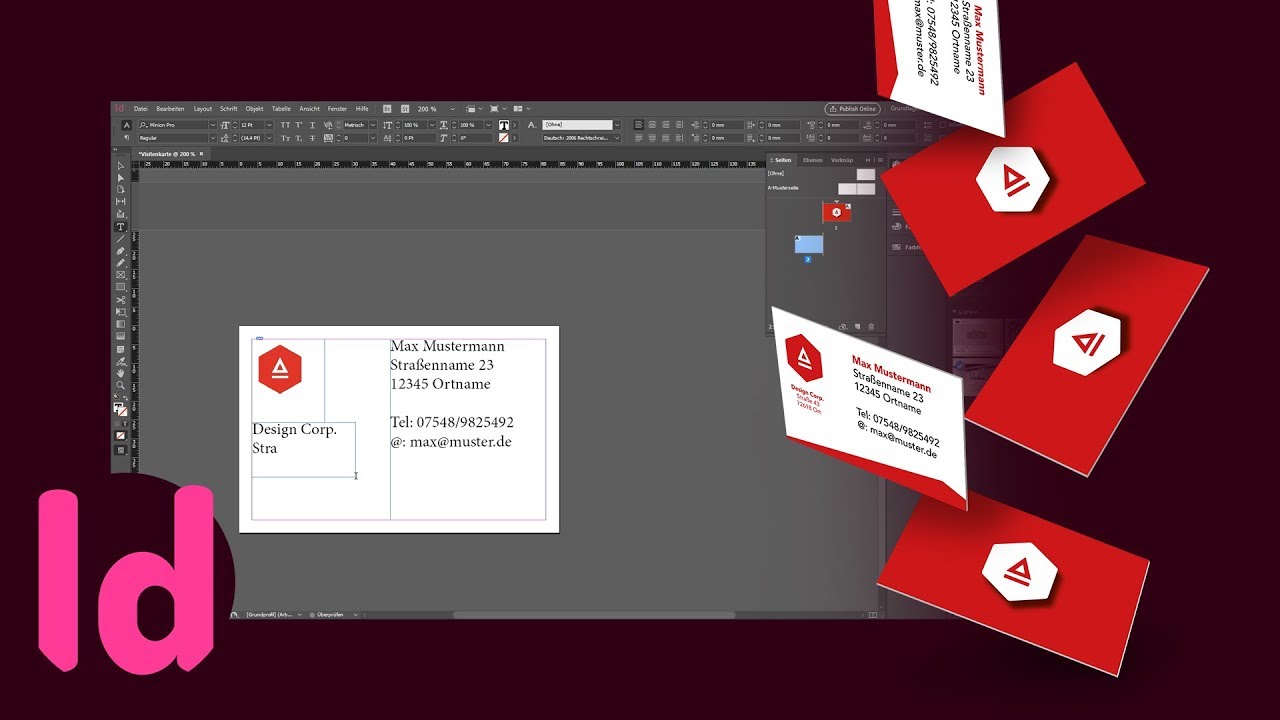
Task: Align paragraph left
Action: tap(637, 125)
